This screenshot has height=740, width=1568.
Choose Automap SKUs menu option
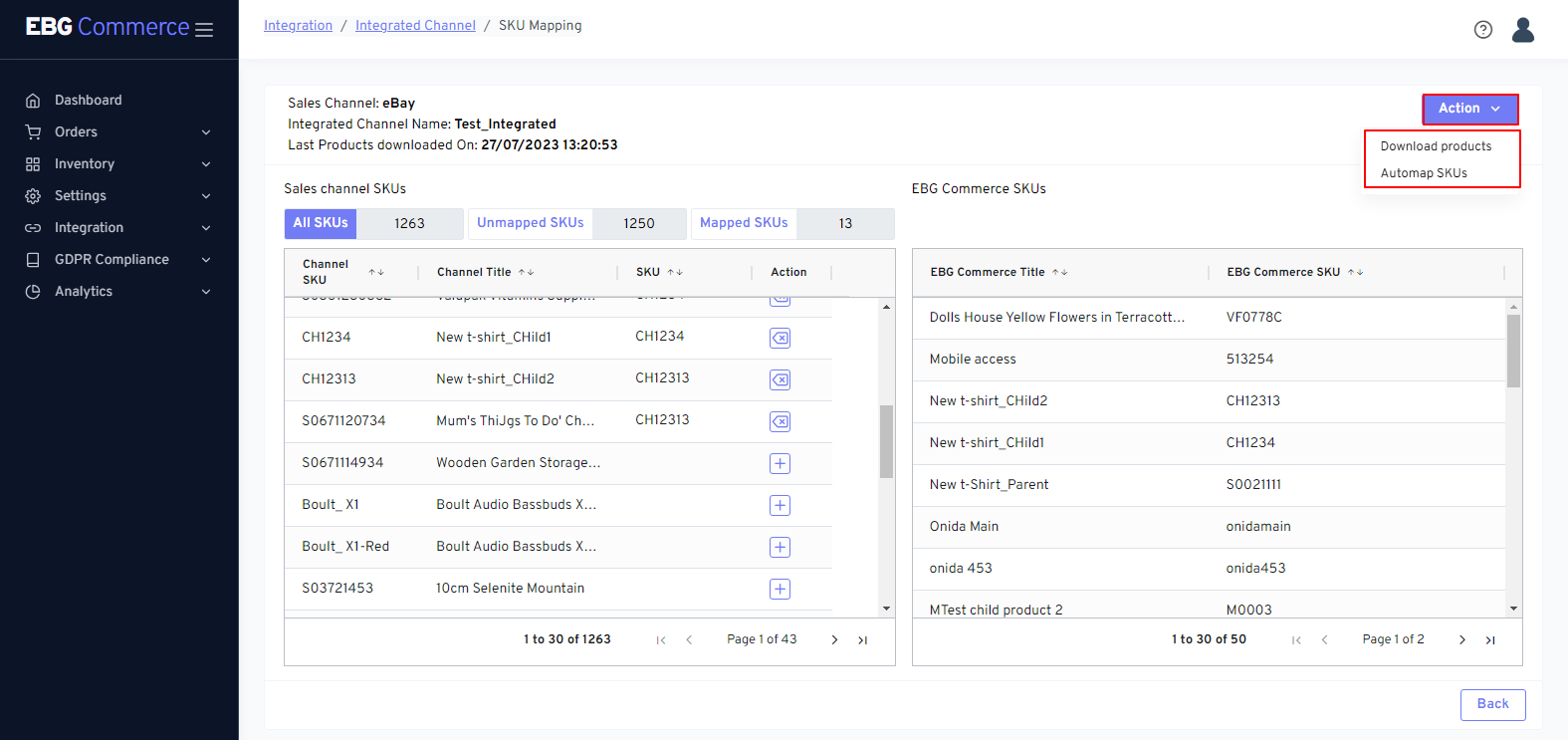(1424, 173)
